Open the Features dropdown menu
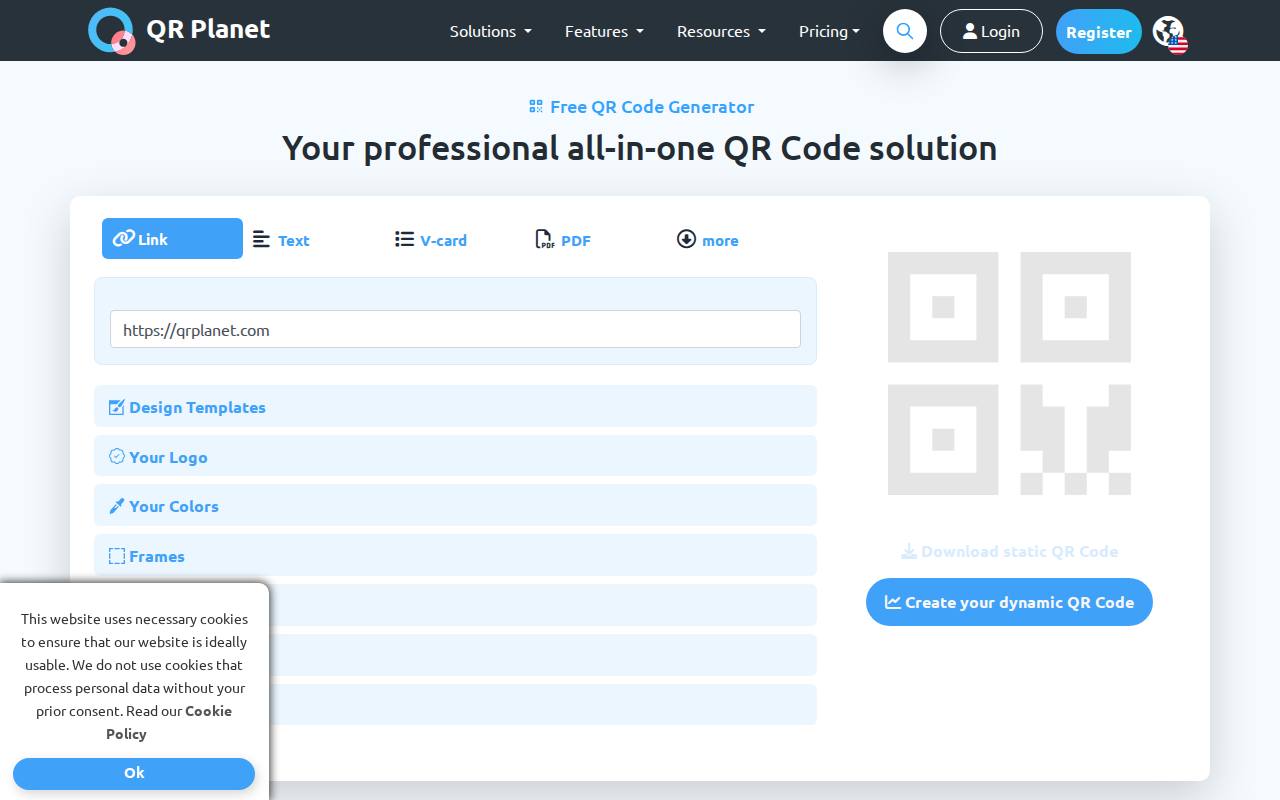Image resolution: width=1280 pixels, height=800 pixels. point(604,31)
